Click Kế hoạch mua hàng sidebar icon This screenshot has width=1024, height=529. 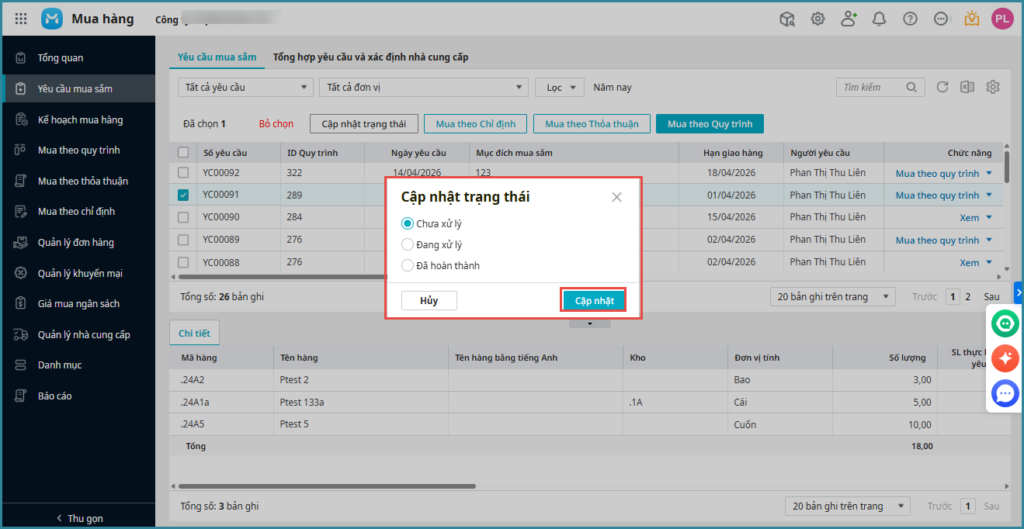pos(20,120)
